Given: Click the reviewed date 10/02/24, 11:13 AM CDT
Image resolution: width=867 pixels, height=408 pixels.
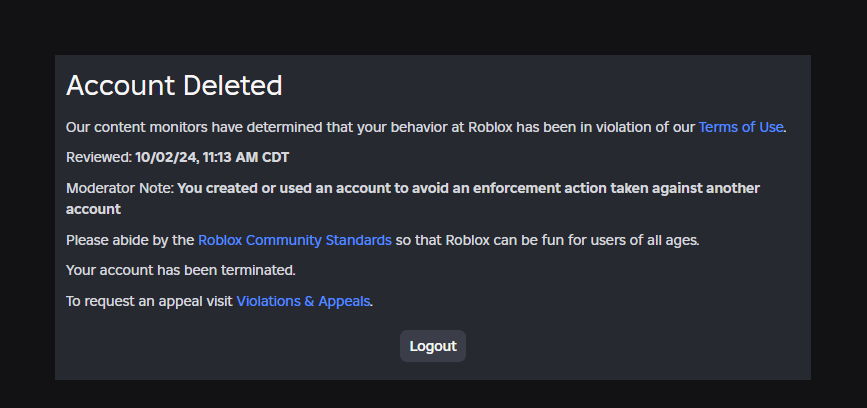Looking at the screenshot, I should [212, 158].
